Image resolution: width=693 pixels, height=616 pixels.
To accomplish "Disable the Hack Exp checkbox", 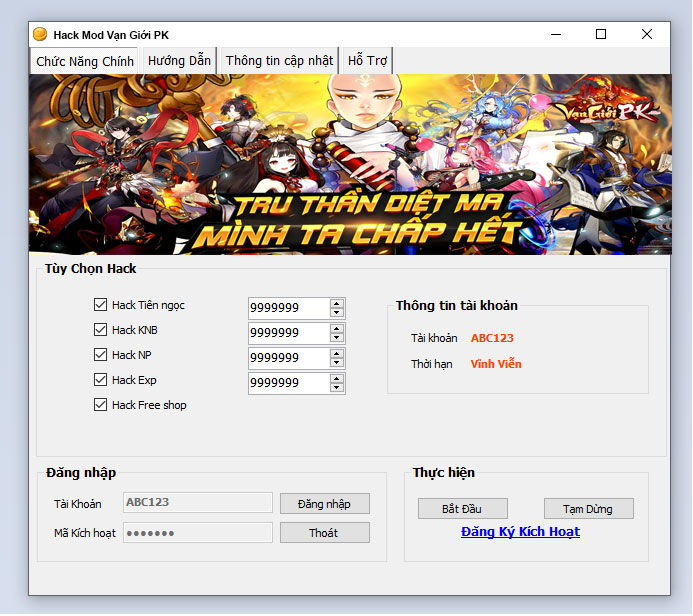I will 100,380.
